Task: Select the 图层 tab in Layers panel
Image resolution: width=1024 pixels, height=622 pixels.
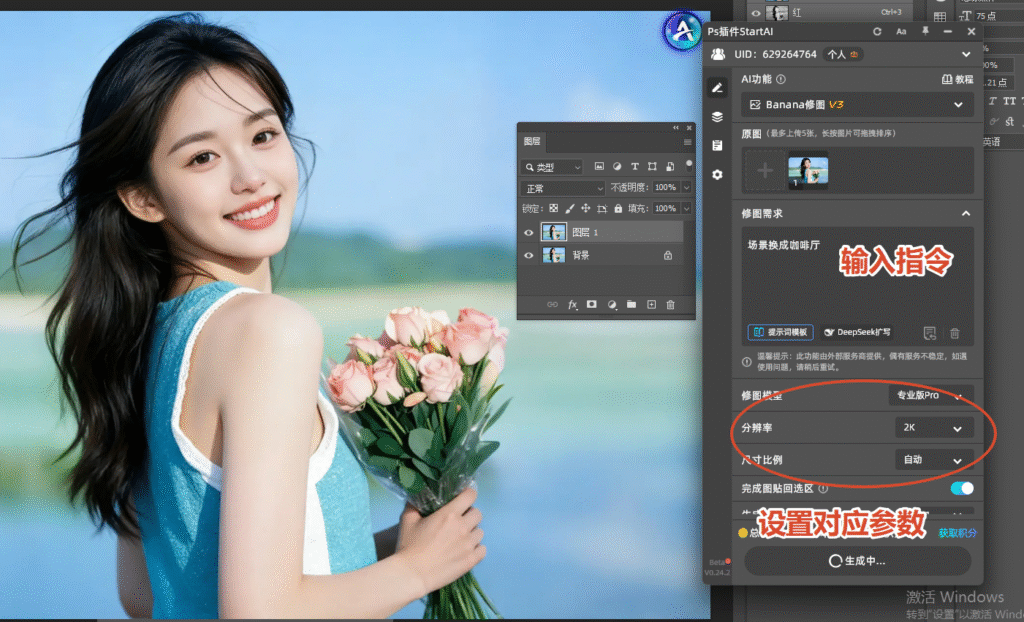Action: 532,141
